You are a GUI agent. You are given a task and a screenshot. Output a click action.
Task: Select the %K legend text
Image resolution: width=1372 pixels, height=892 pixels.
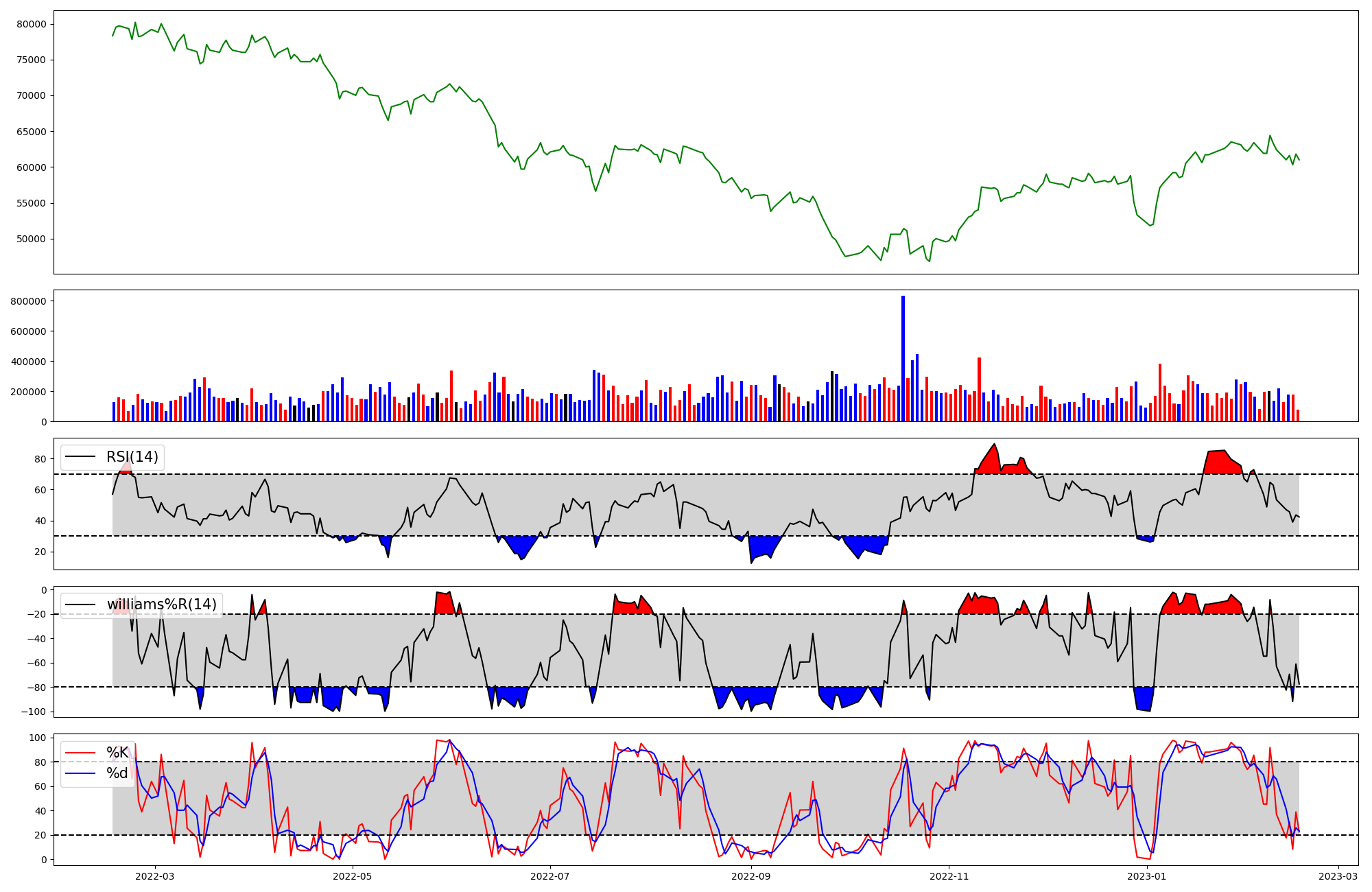(x=117, y=753)
